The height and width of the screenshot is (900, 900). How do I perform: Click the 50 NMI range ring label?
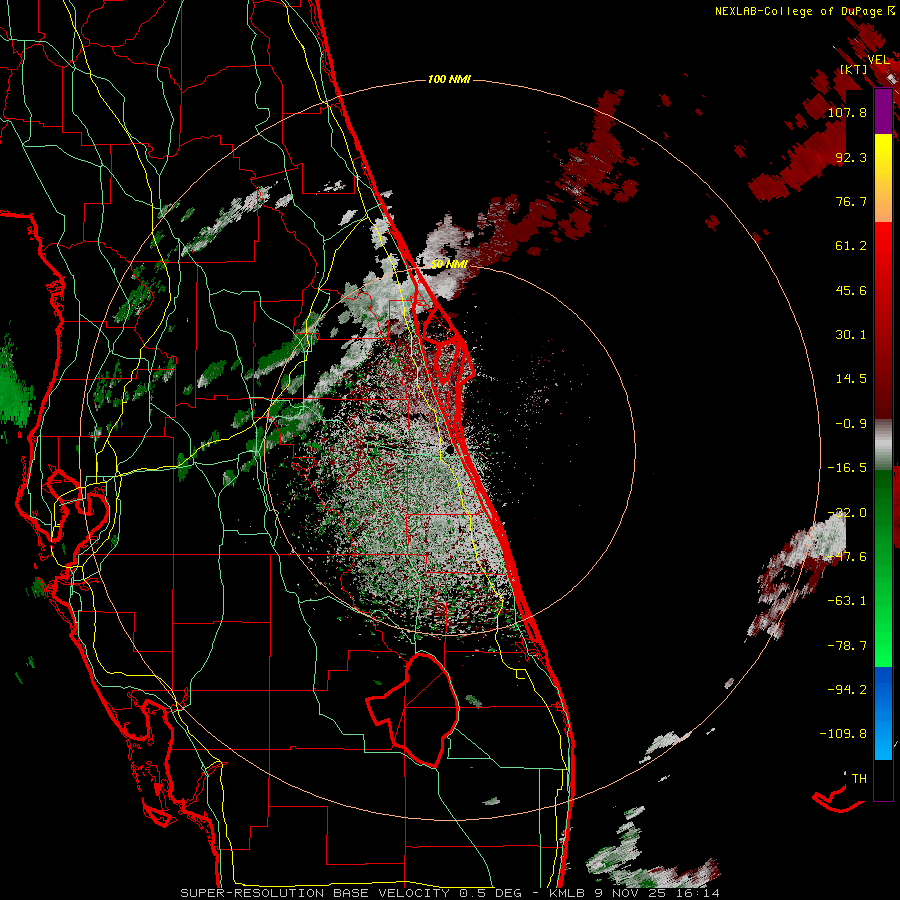pyautogui.click(x=449, y=265)
